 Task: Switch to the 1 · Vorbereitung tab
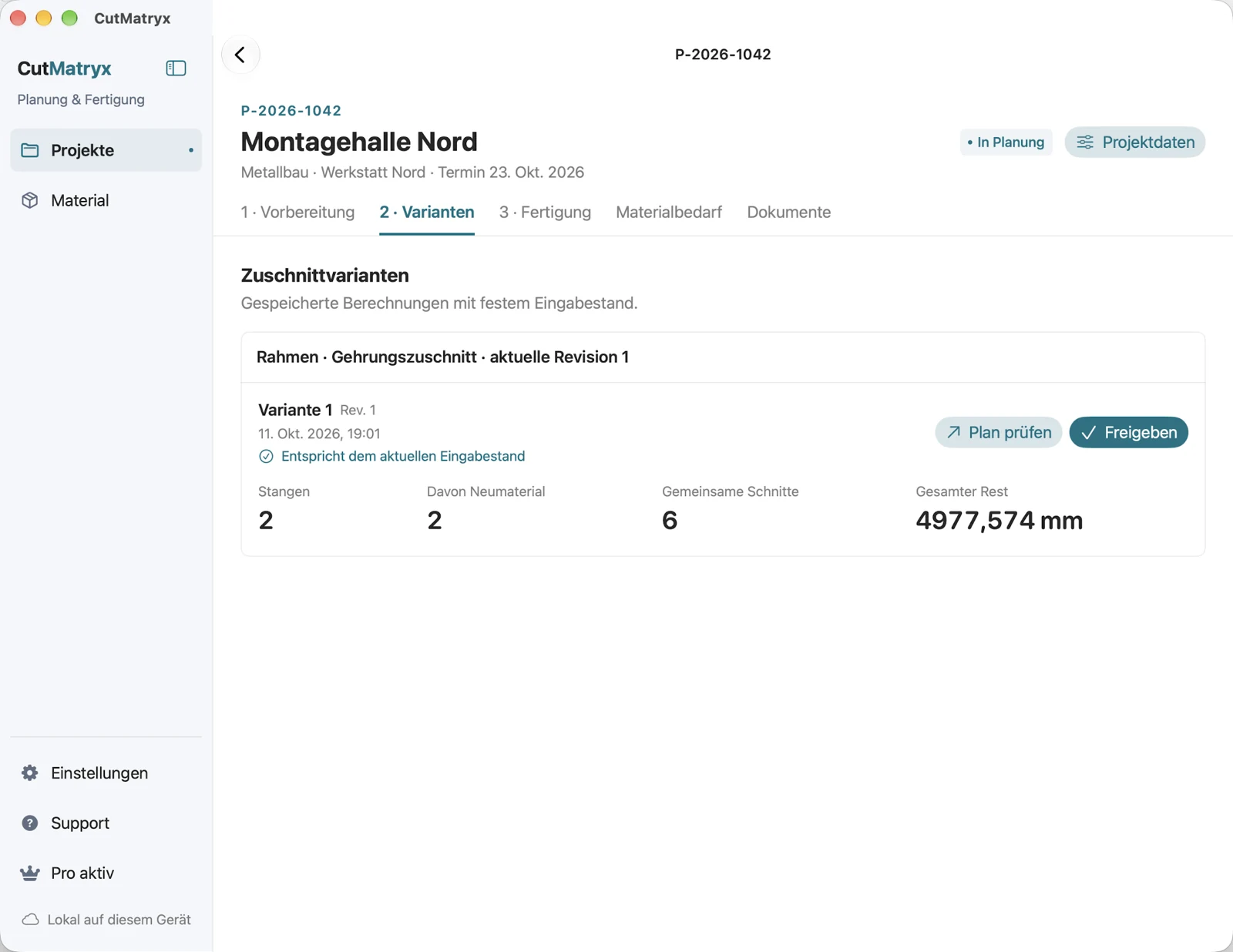[x=297, y=213]
